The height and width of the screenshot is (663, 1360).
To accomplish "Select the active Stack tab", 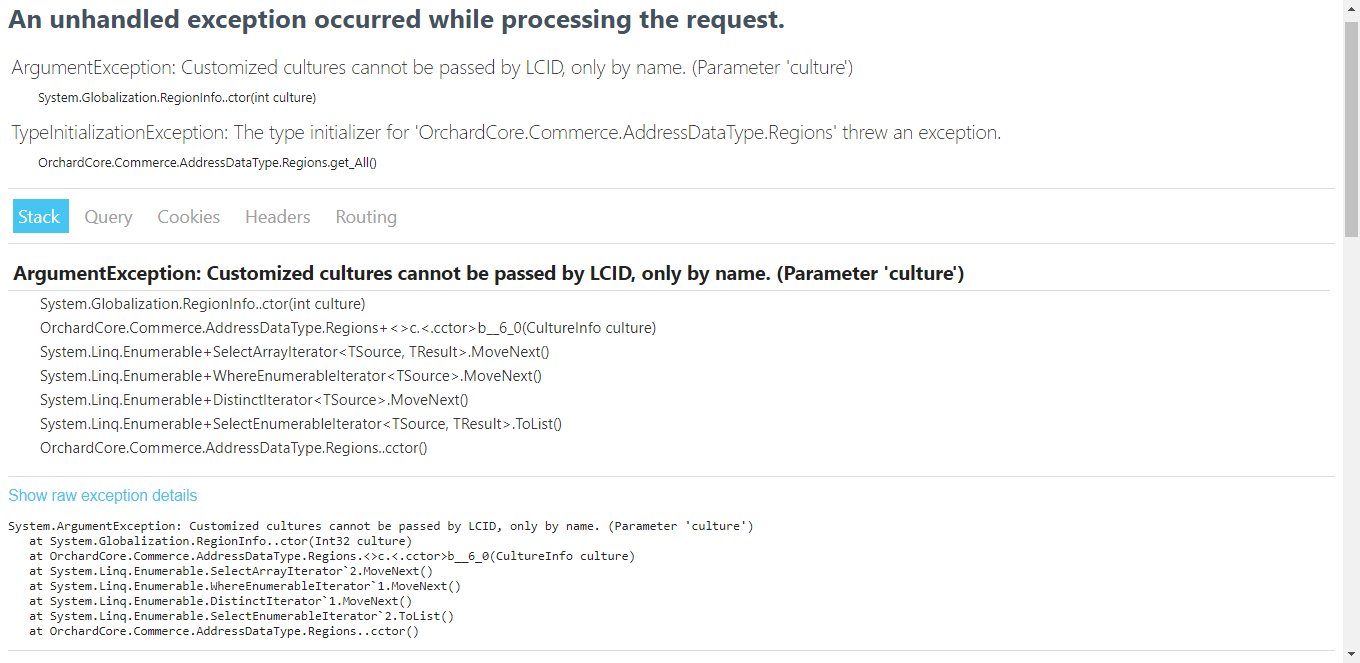I will 40,216.
